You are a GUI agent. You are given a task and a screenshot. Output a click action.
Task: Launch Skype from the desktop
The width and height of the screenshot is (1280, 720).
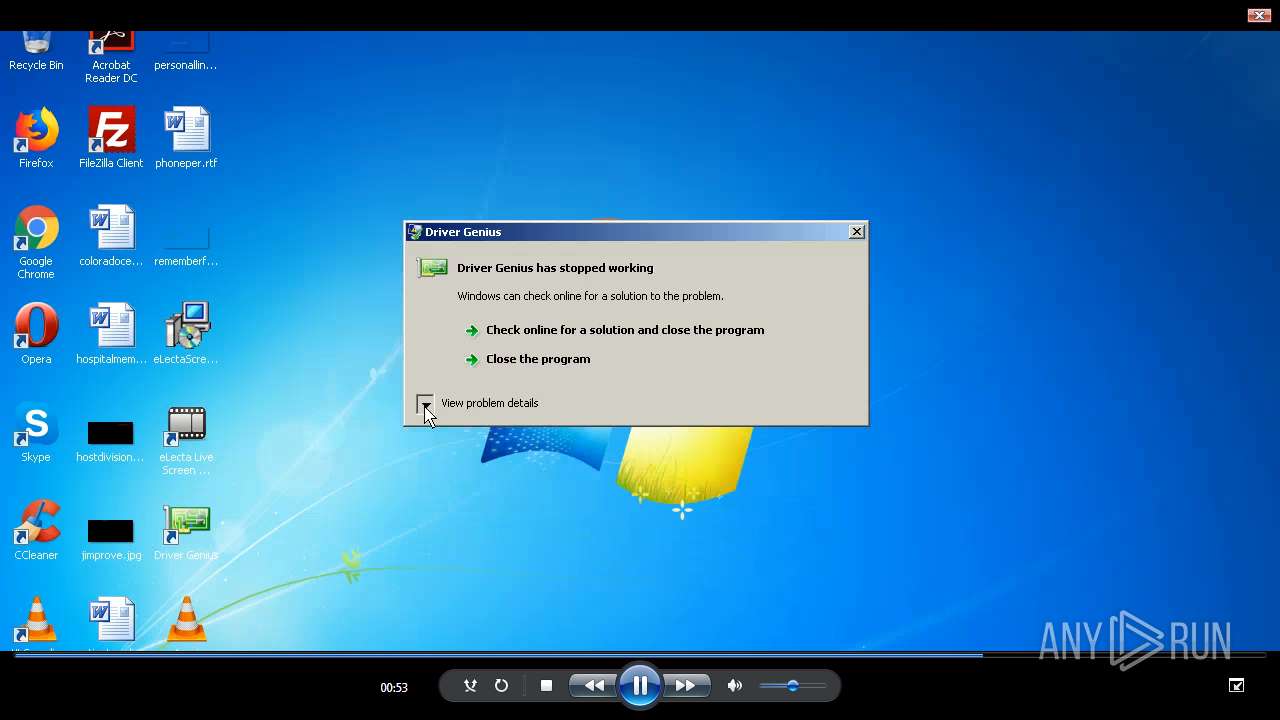[x=36, y=432]
